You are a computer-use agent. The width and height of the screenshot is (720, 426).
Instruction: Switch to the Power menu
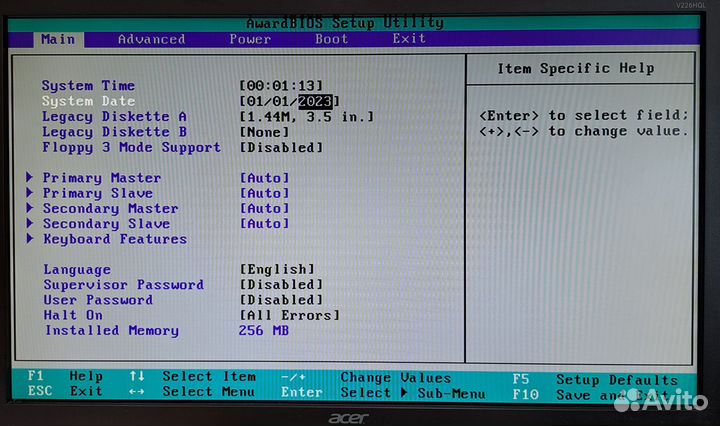click(x=249, y=39)
